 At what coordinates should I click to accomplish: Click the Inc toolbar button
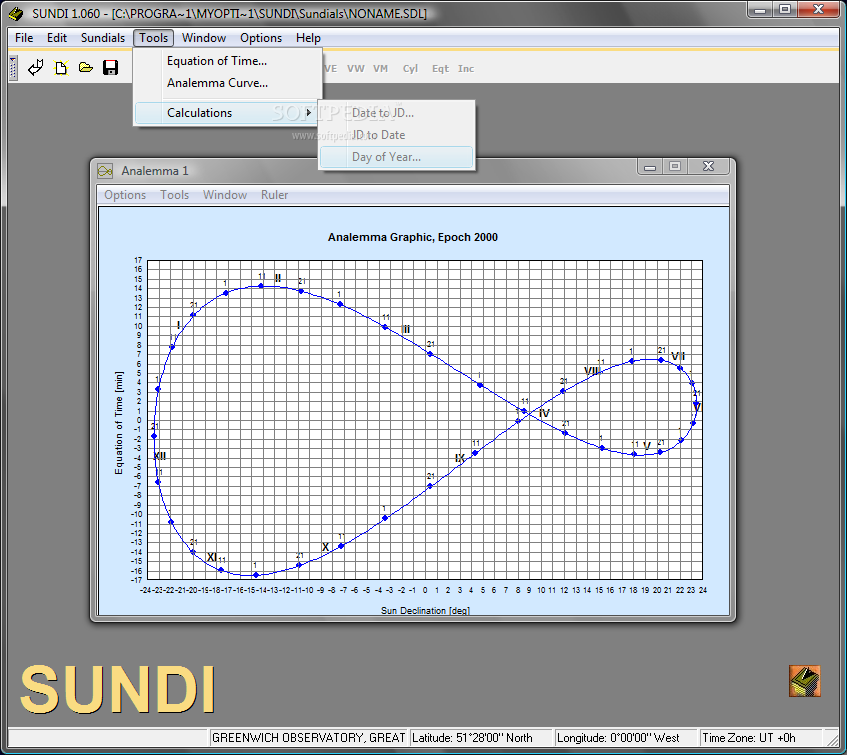[x=466, y=69]
